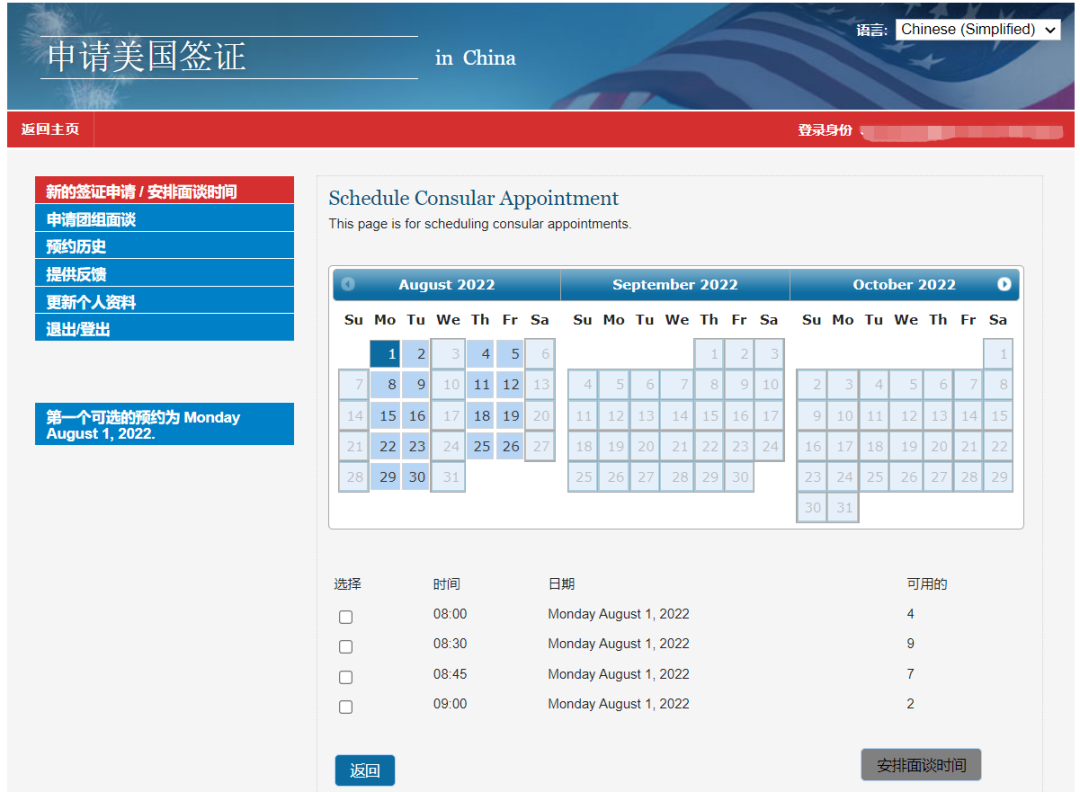The width and height of the screenshot is (1080, 792).
Task: Select the 08:30 appointment checkbox
Action: point(346,647)
